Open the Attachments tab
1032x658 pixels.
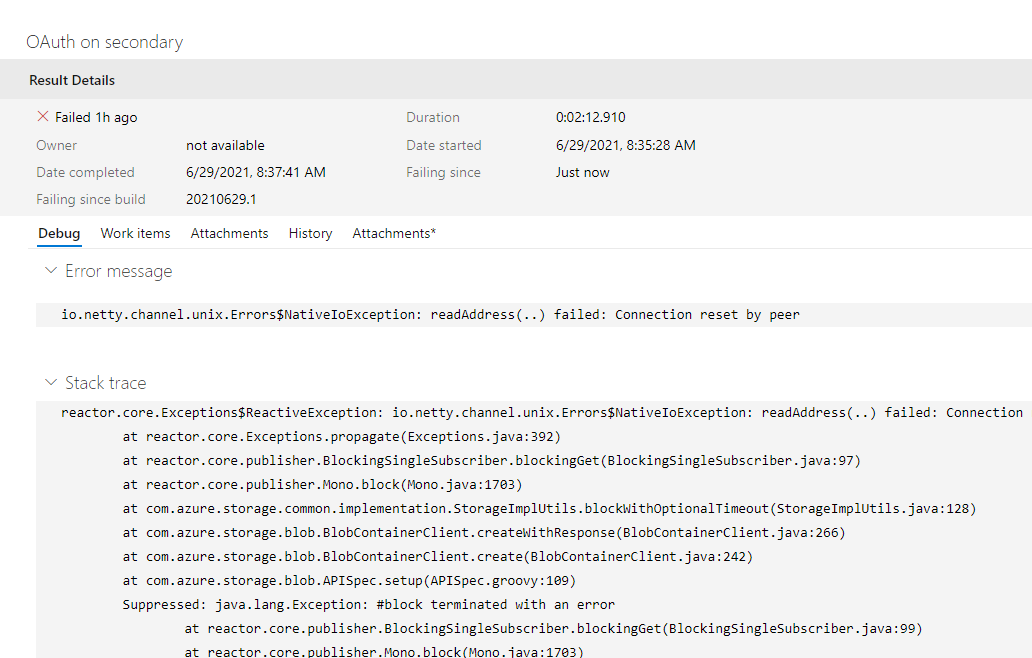pyautogui.click(x=230, y=234)
